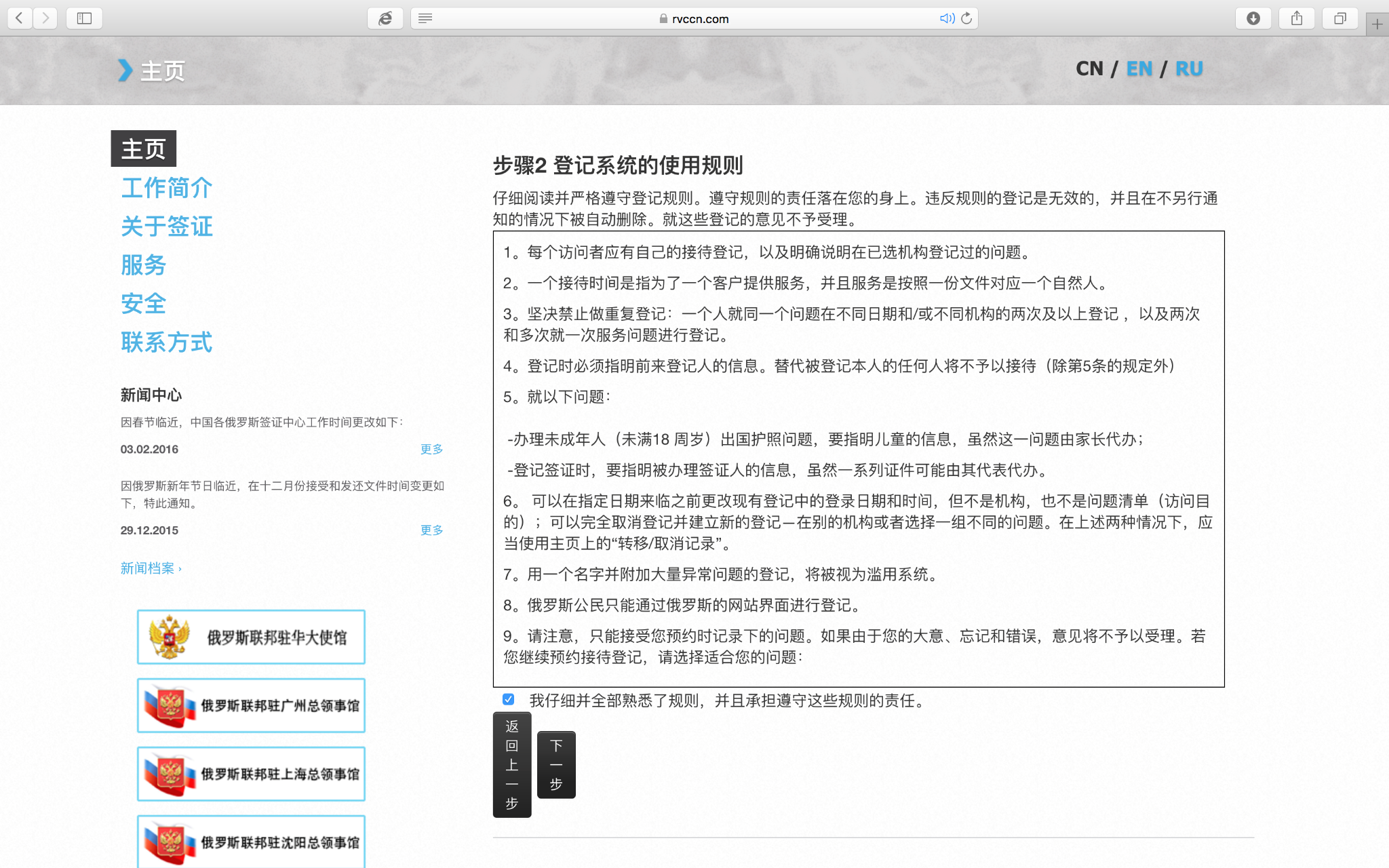Screen dimensions: 1389x868
Task: Open Reader view icon in address bar
Action: (x=425, y=18)
